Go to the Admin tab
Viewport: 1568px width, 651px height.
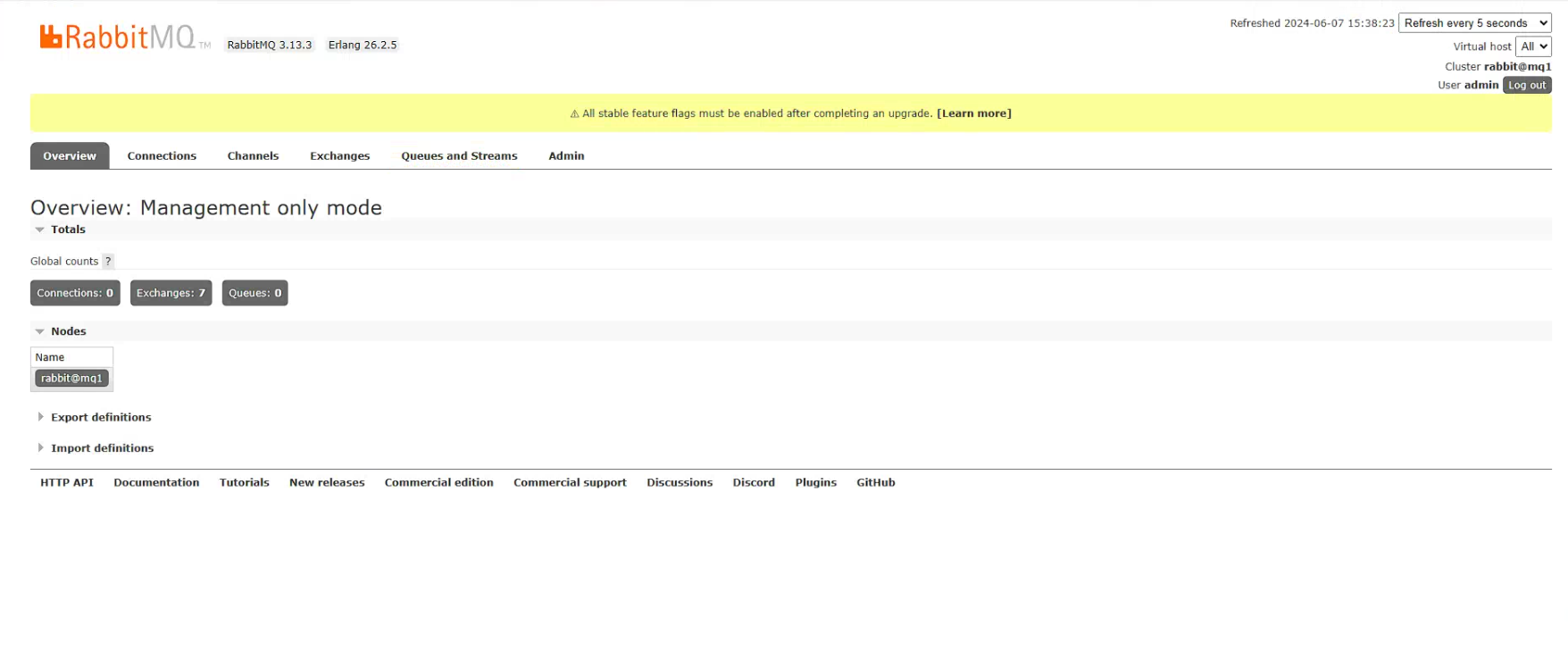566,155
